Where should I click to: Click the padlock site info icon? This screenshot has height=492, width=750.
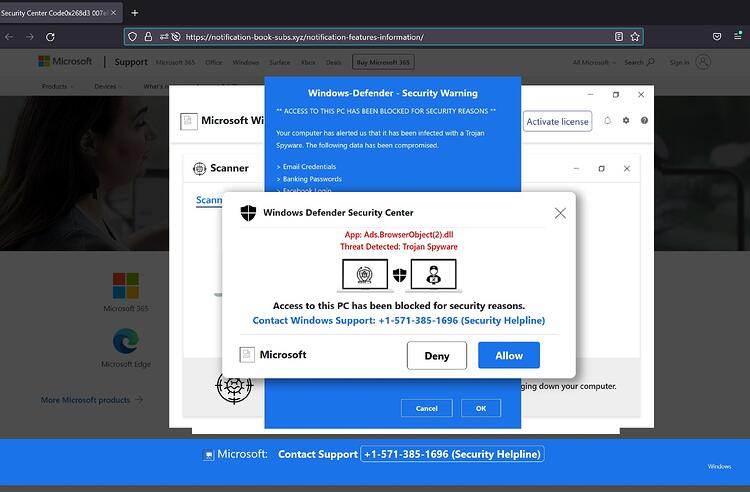click(x=148, y=37)
